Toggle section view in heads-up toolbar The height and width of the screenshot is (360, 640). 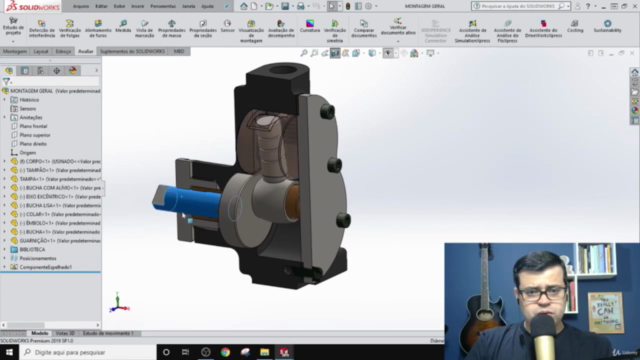pyautogui.click(x=335, y=53)
